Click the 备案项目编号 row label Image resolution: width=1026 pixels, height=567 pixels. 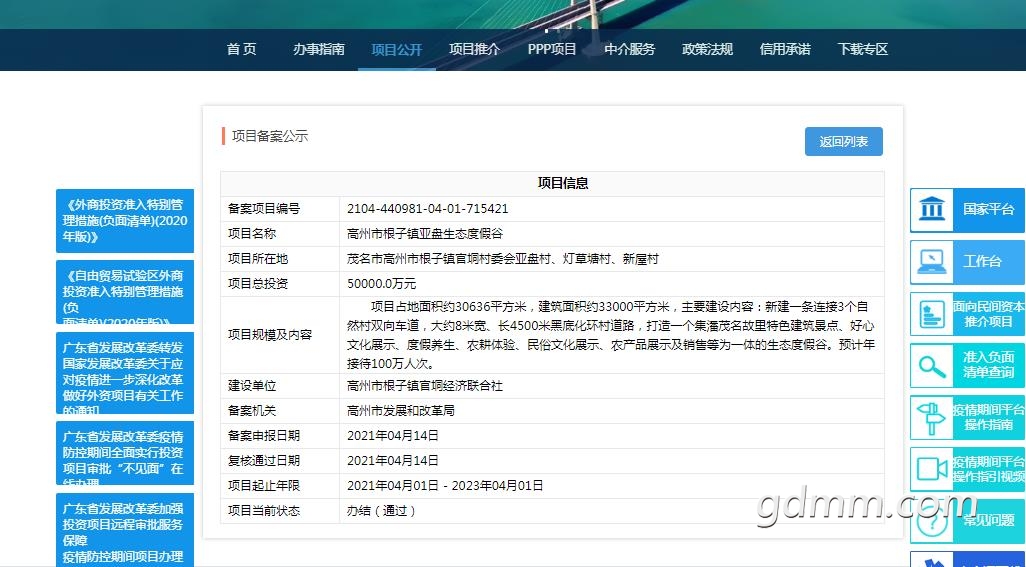click(x=264, y=209)
